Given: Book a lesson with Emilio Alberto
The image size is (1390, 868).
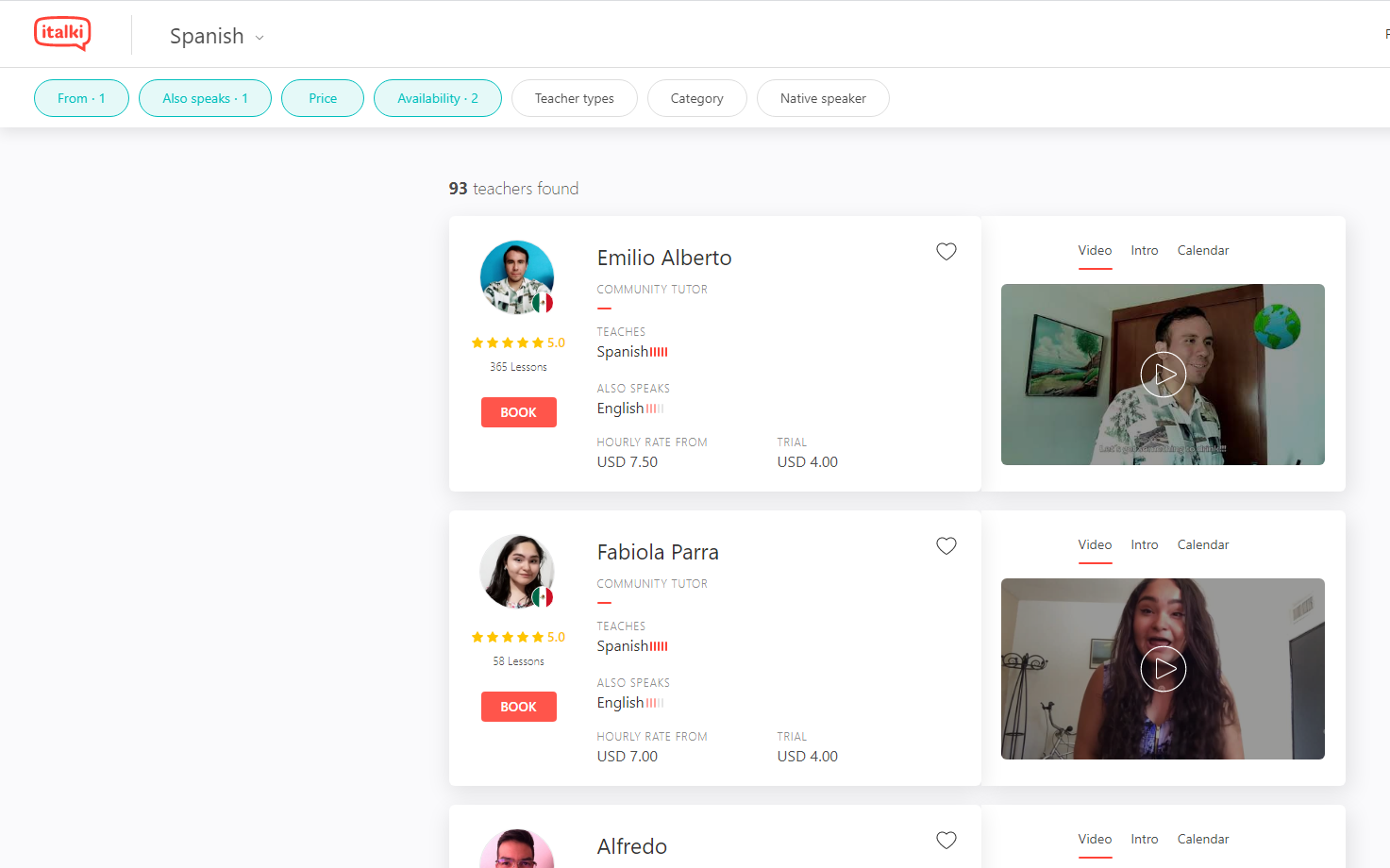Looking at the screenshot, I should (x=519, y=412).
